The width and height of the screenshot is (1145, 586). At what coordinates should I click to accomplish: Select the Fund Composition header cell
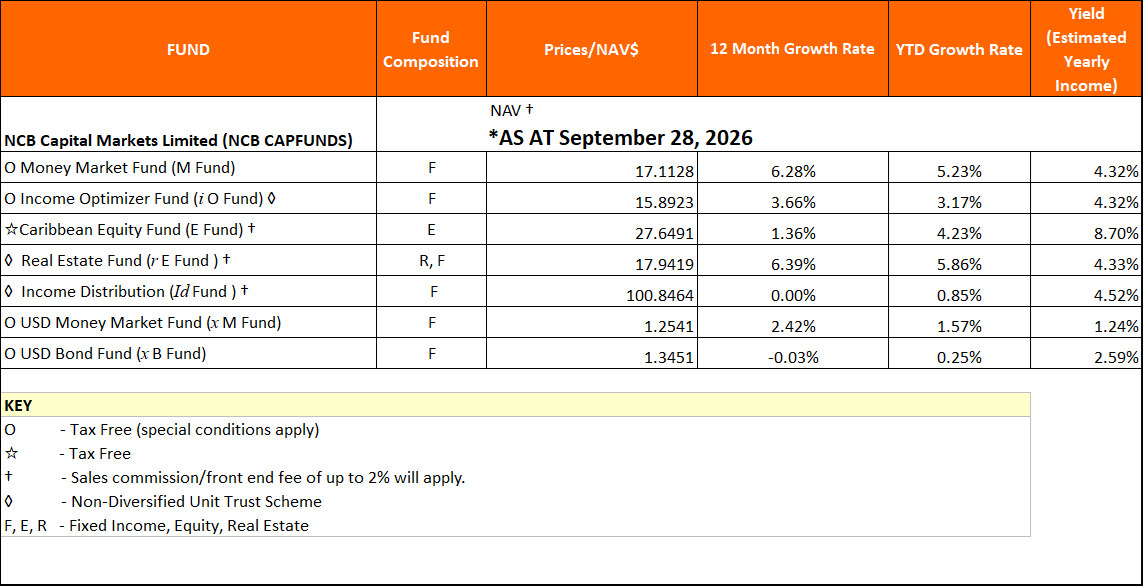pos(431,49)
